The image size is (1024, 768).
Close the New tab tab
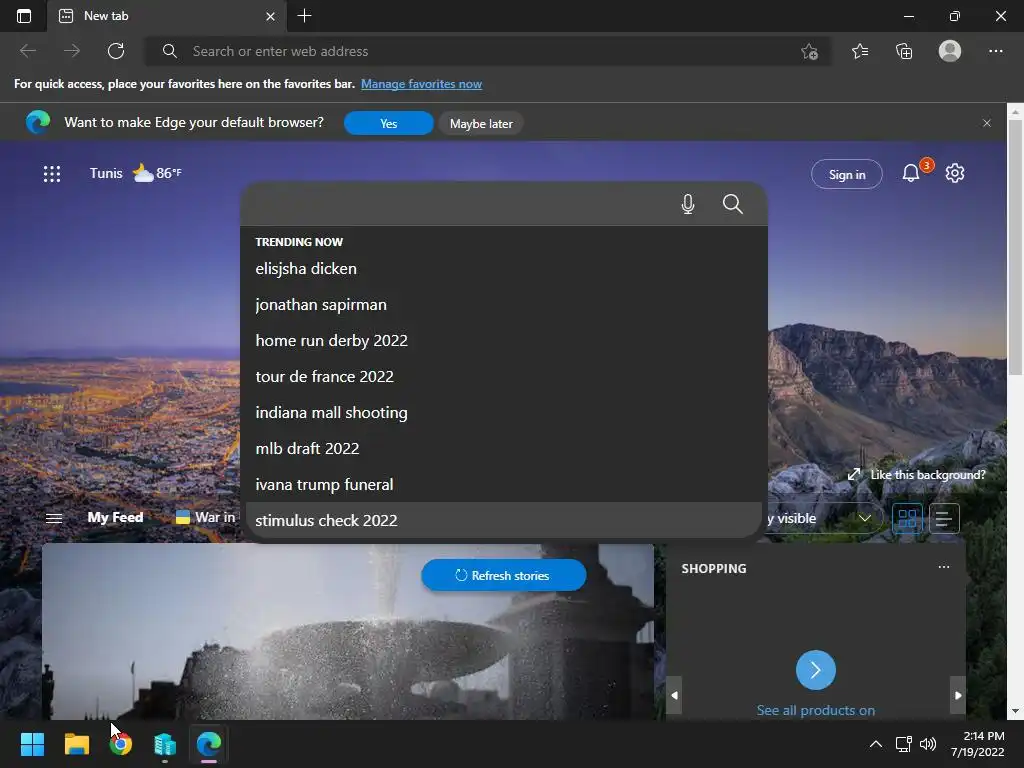(270, 16)
